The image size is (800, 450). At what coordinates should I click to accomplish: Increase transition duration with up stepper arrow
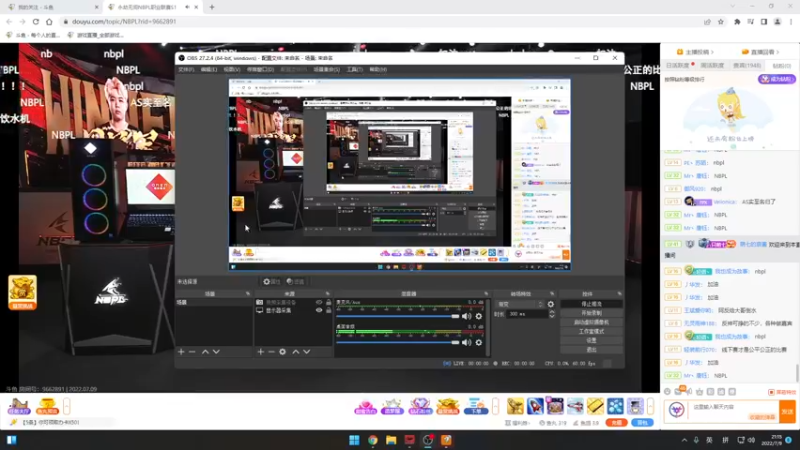552,312
